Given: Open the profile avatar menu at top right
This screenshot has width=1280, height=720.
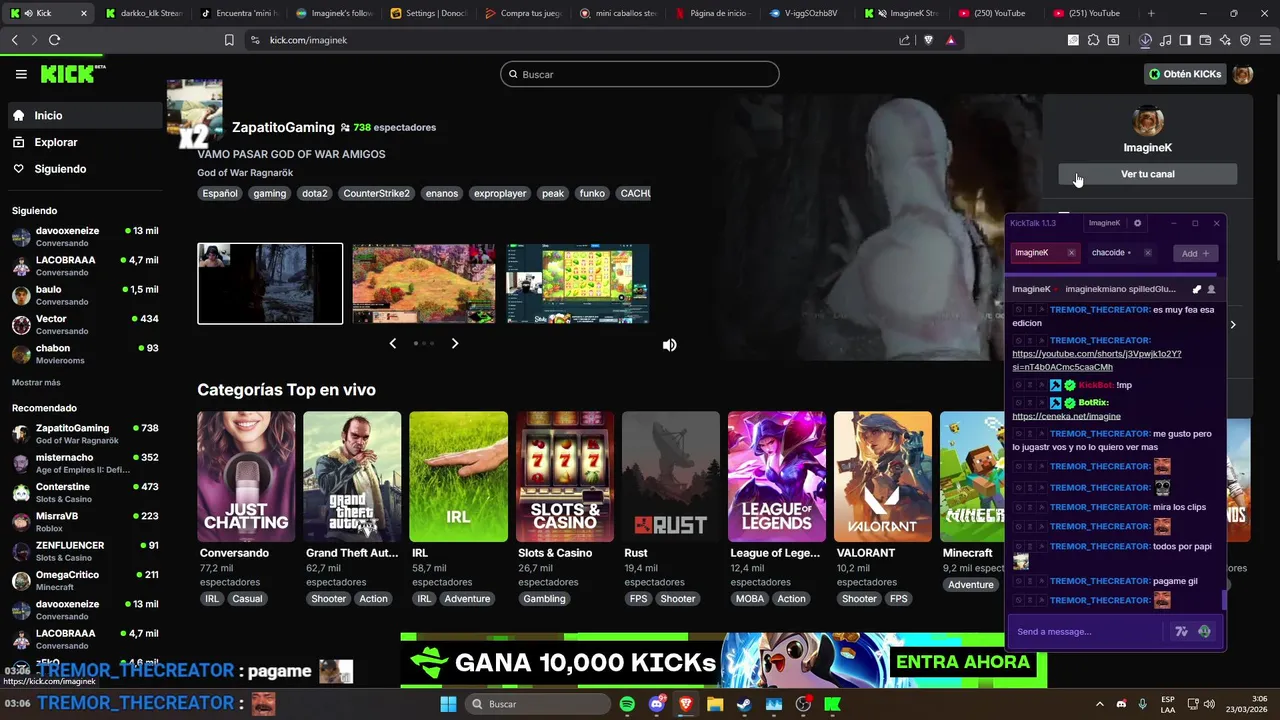Looking at the screenshot, I should pyautogui.click(x=1243, y=74).
